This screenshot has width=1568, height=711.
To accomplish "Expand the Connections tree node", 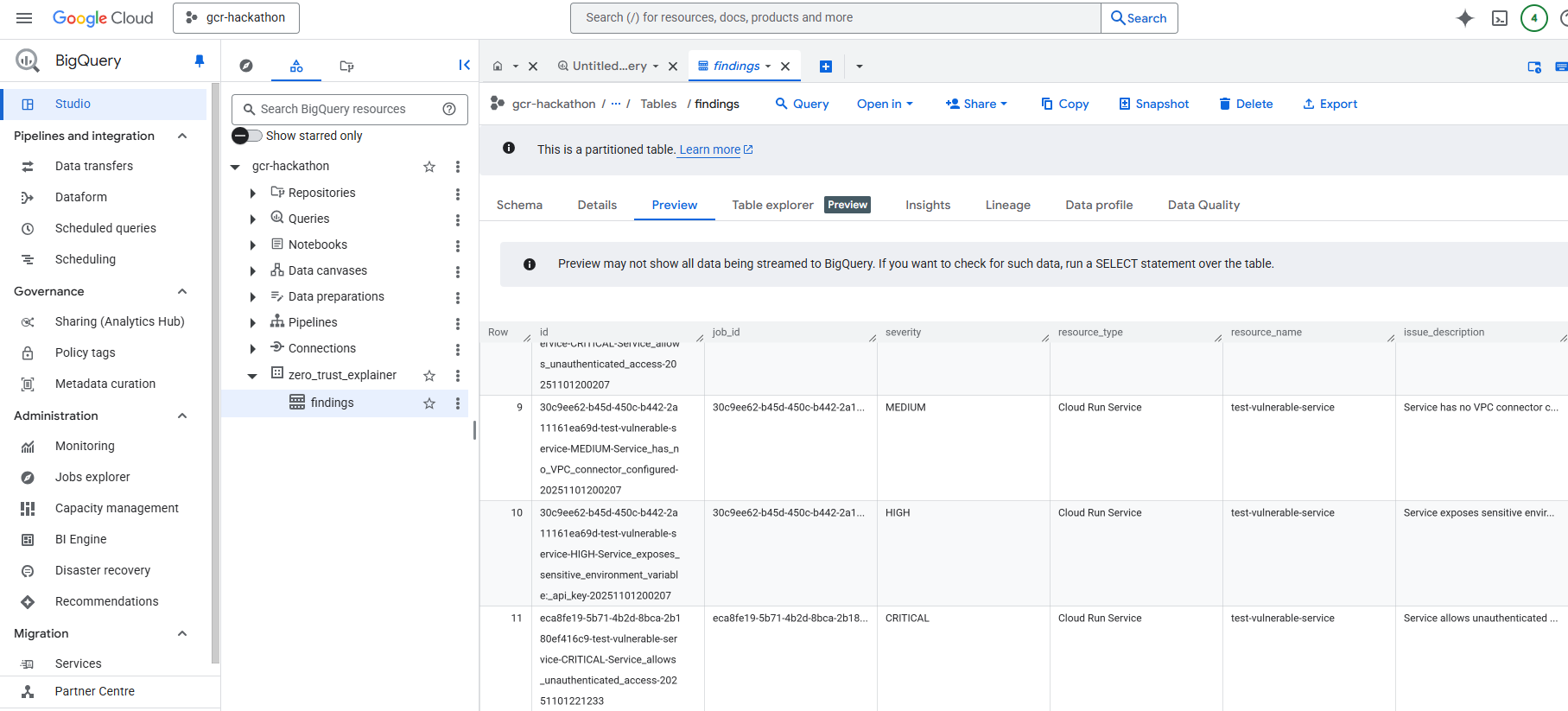I will tap(252, 349).
